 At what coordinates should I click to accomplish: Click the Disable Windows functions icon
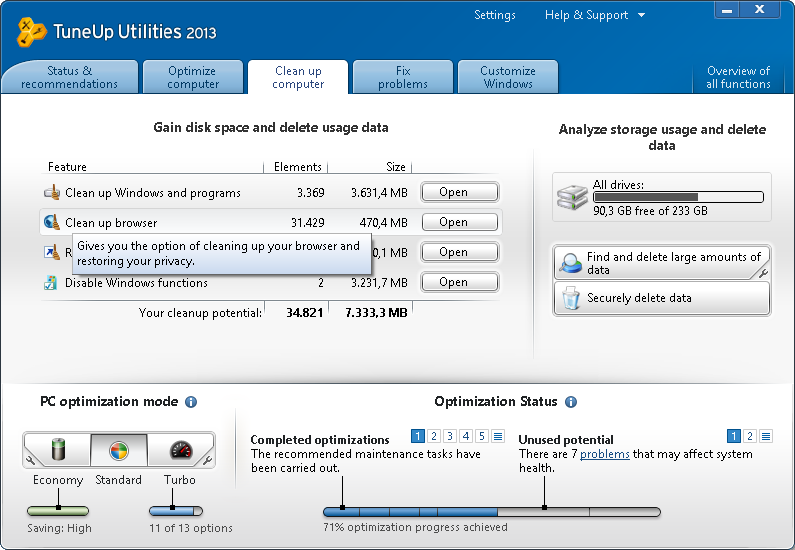pos(52,282)
